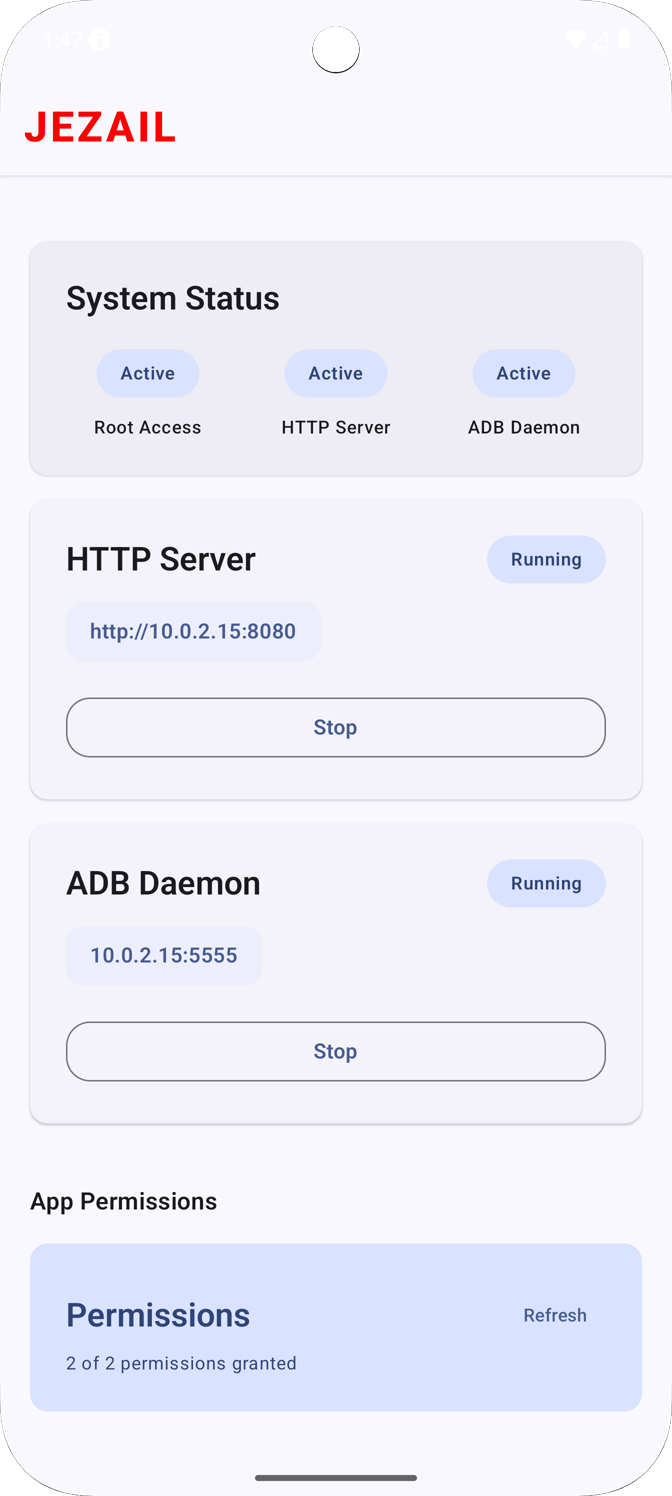
Task: Click the System Status card header
Action: [172, 297]
